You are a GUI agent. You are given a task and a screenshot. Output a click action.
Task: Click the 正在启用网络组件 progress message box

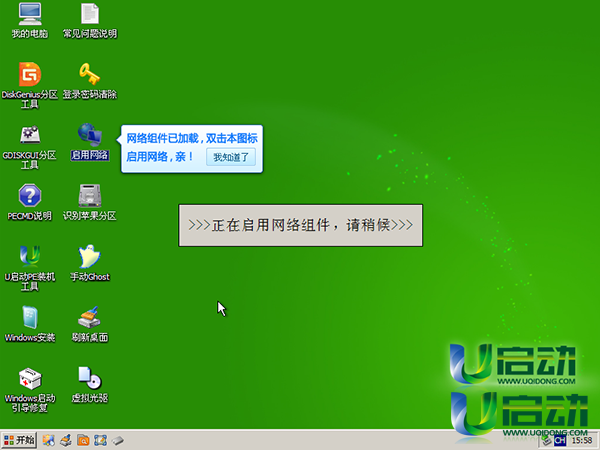(x=301, y=225)
